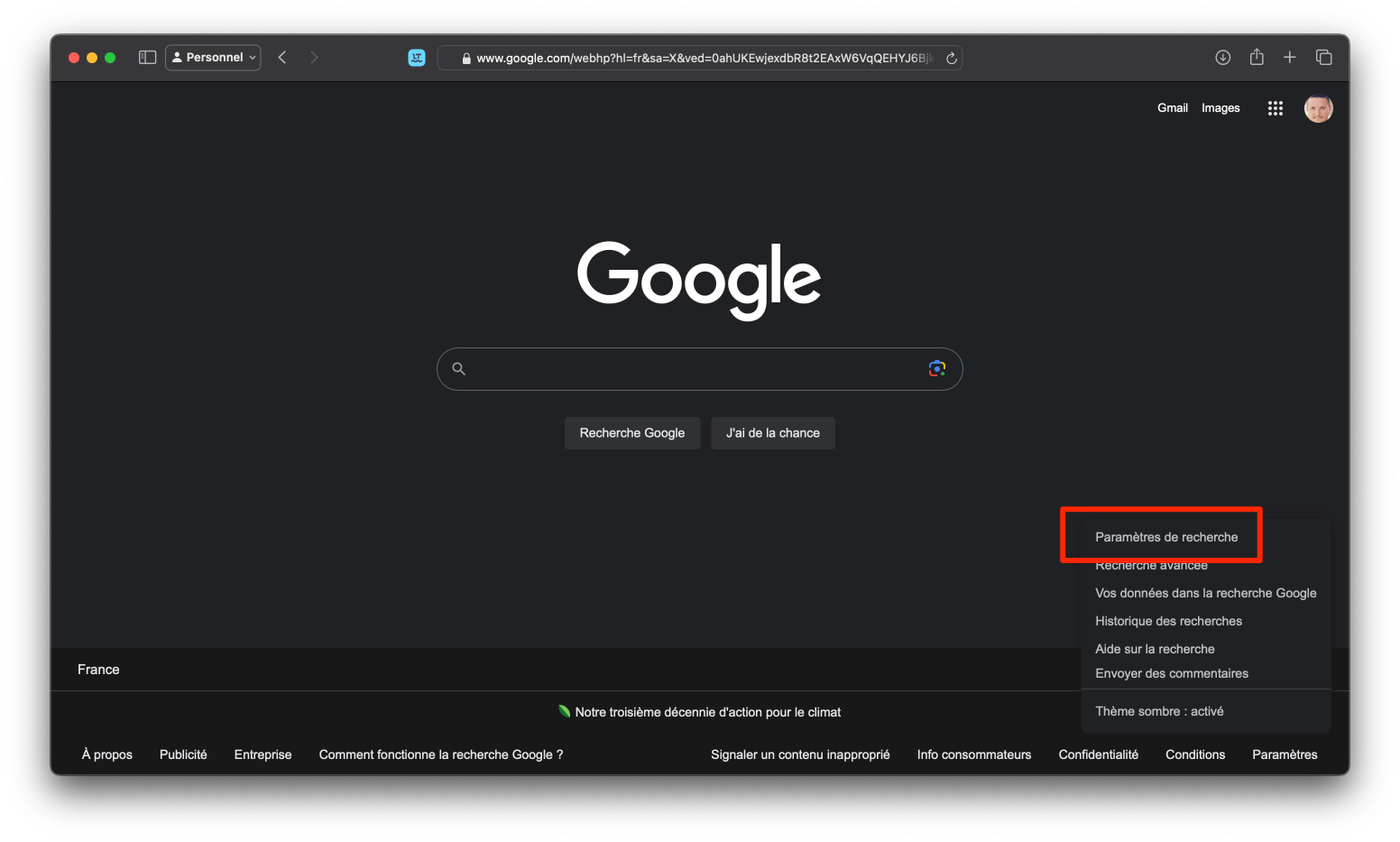Close the Safari window
Screen dimensions: 1400x842
click(74, 58)
